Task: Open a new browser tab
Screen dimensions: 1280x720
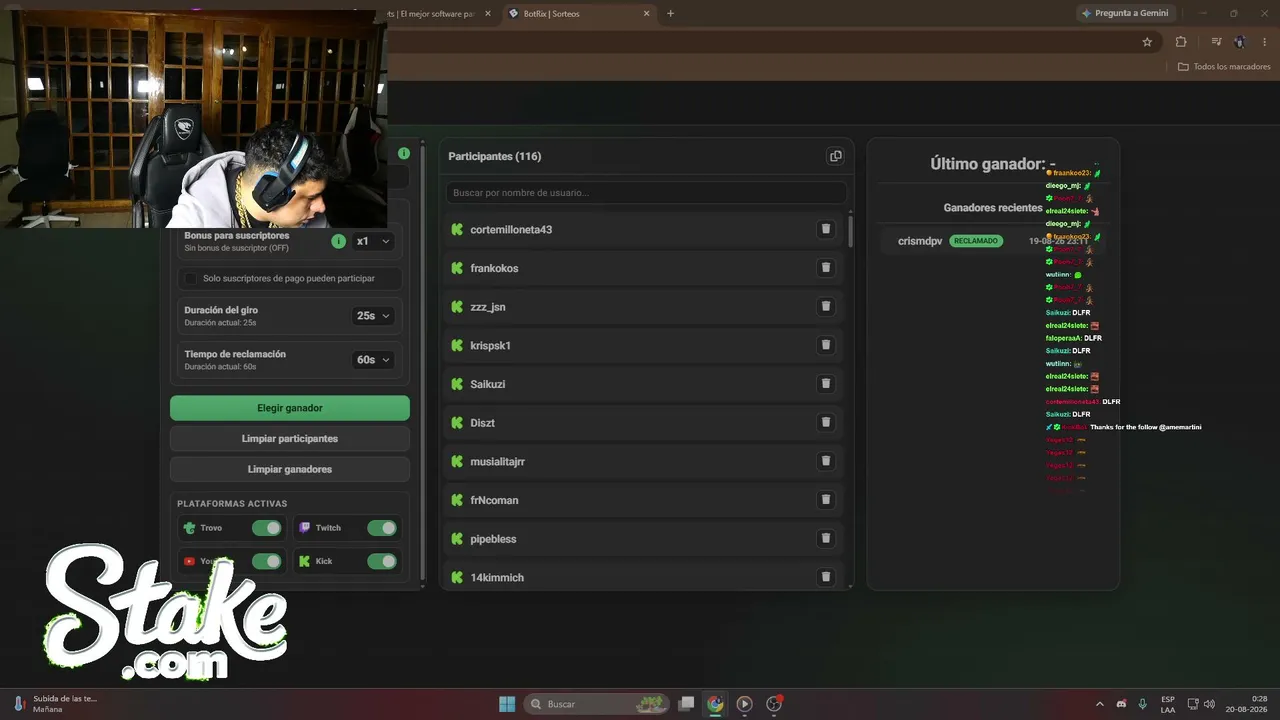Action: click(670, 14)
